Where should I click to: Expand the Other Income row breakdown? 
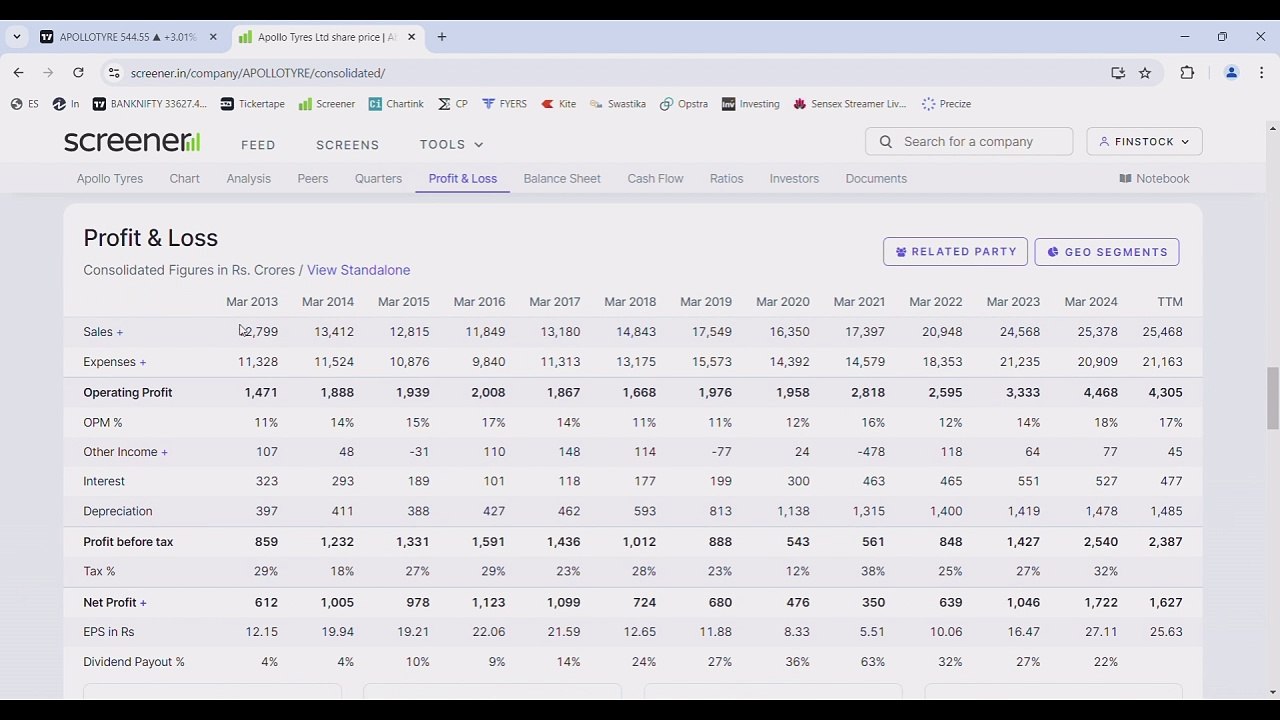[x=125, y=452]
